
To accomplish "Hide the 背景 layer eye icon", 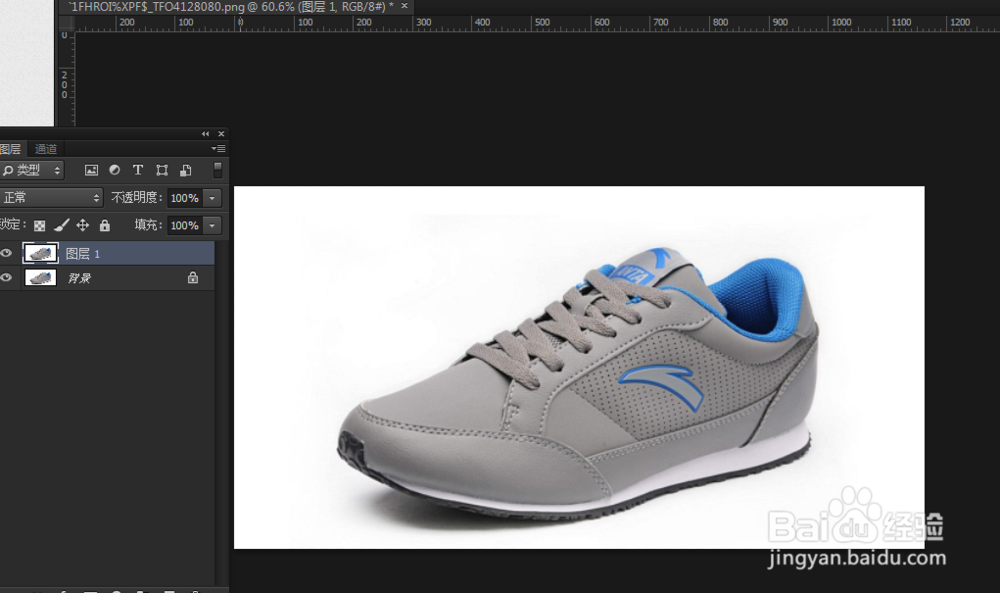I will point(6,277).
